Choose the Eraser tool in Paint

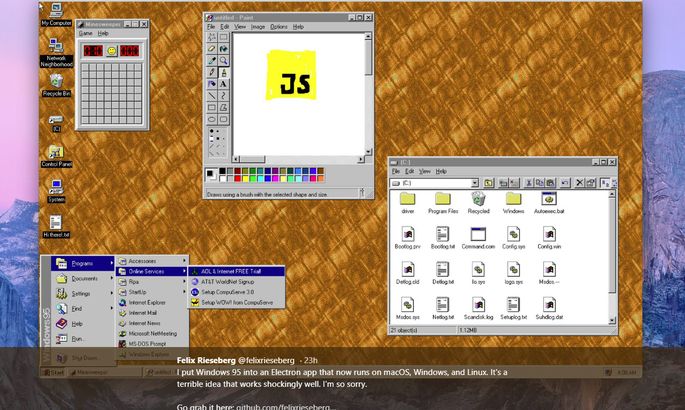[212, 49]
